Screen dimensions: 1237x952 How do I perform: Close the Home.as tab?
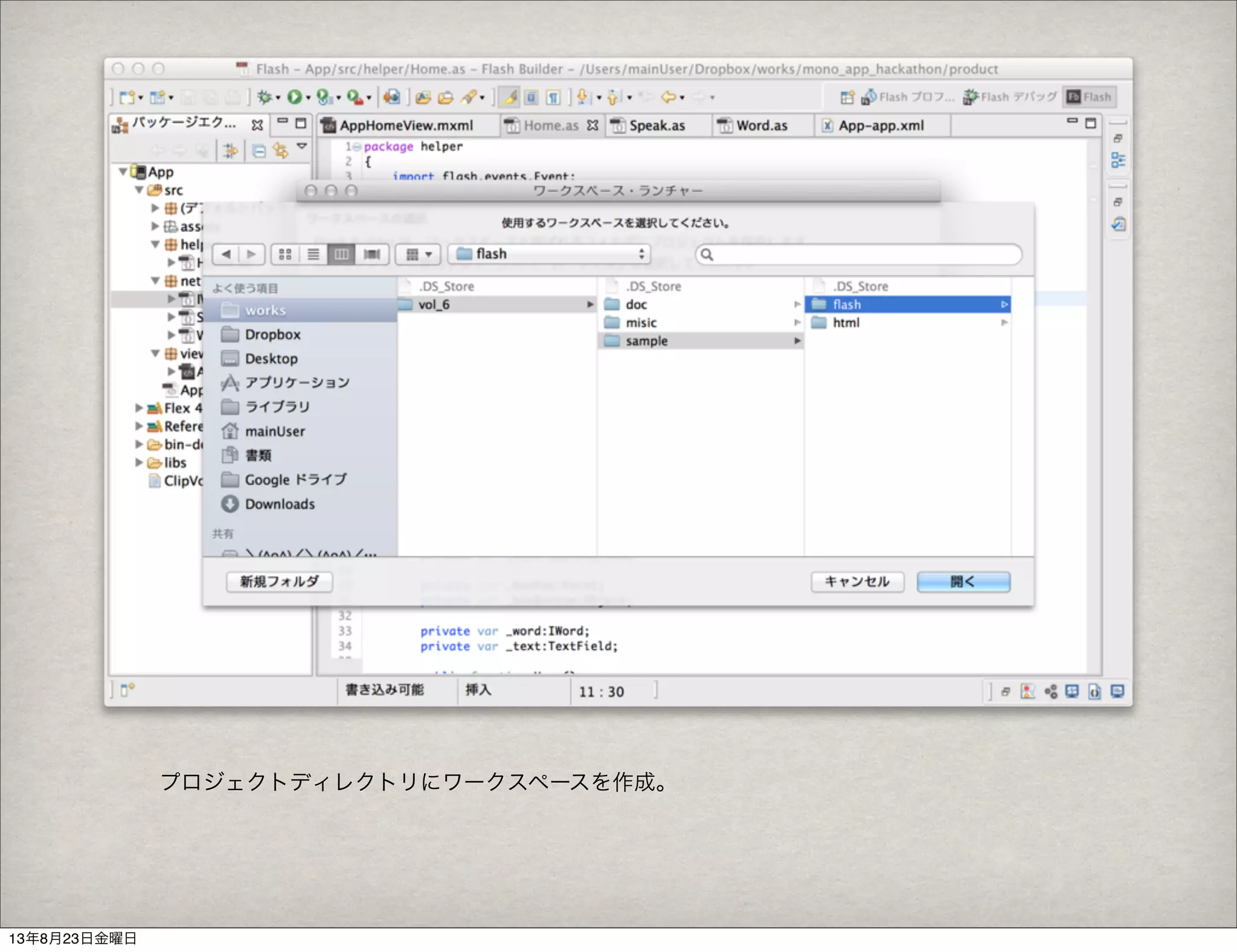click(593, 125)
